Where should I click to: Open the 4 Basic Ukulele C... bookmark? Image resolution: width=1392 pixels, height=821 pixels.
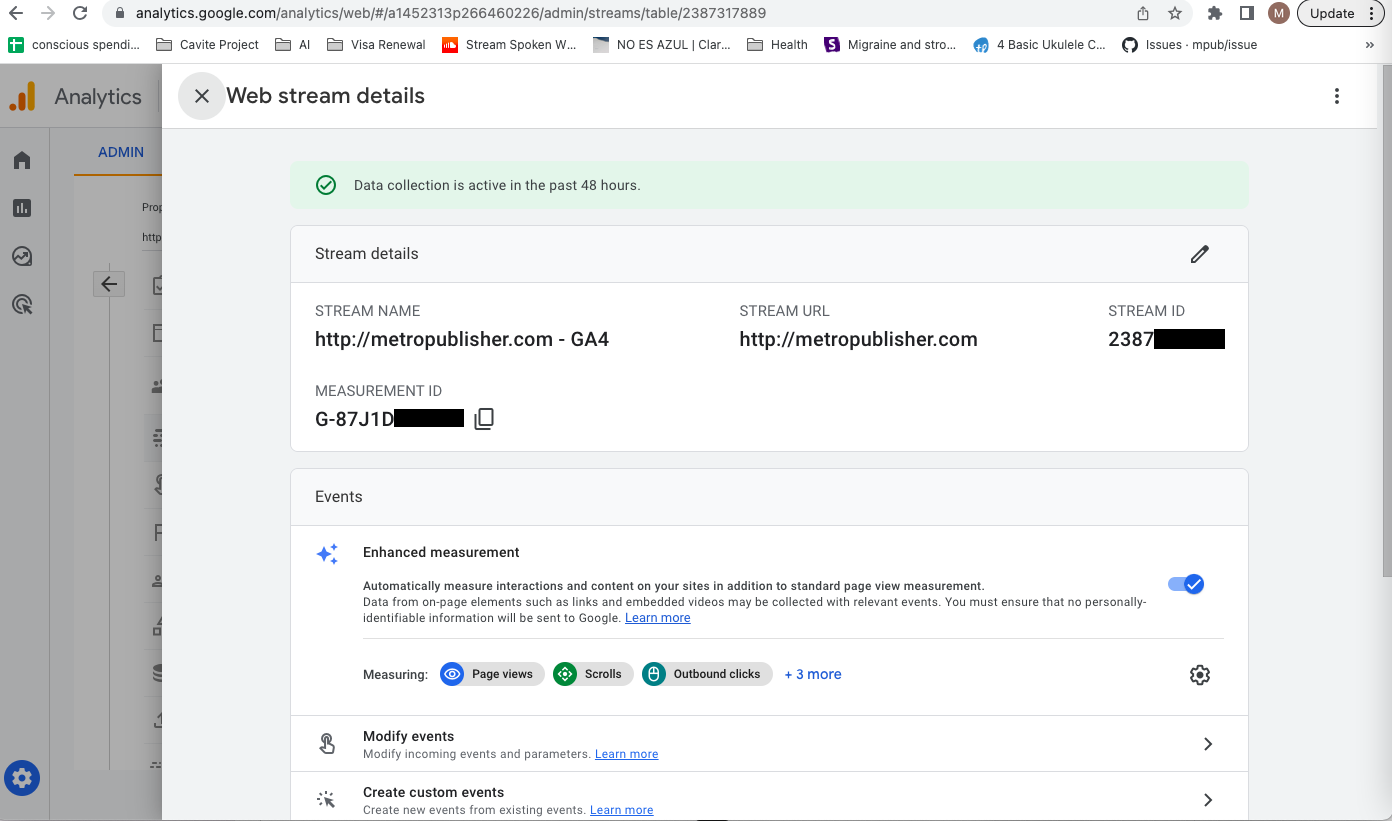tap(1040, 45)
